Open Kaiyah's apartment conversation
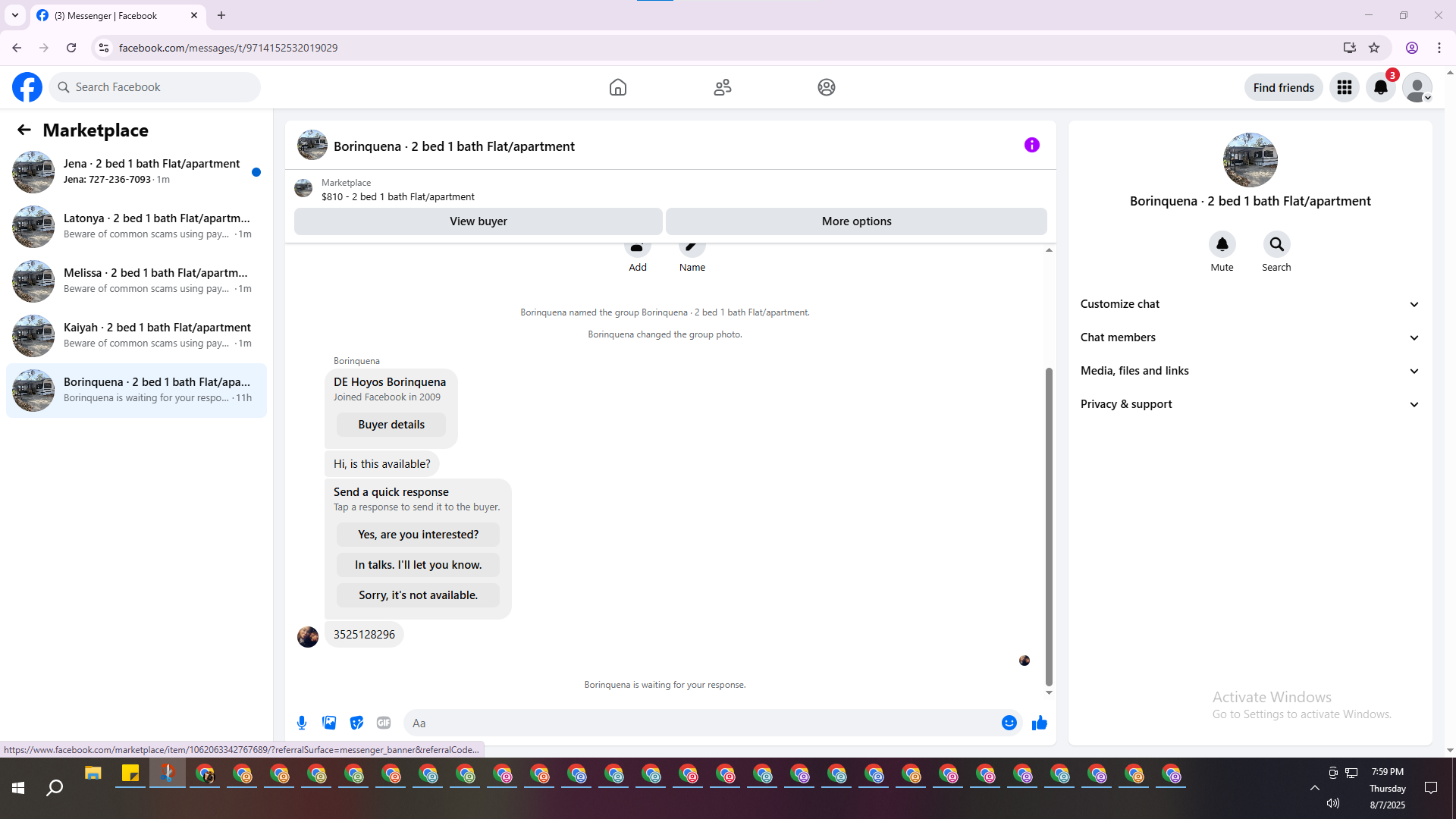The height and width of the screenshot is (819, 1456). (136, 335)
